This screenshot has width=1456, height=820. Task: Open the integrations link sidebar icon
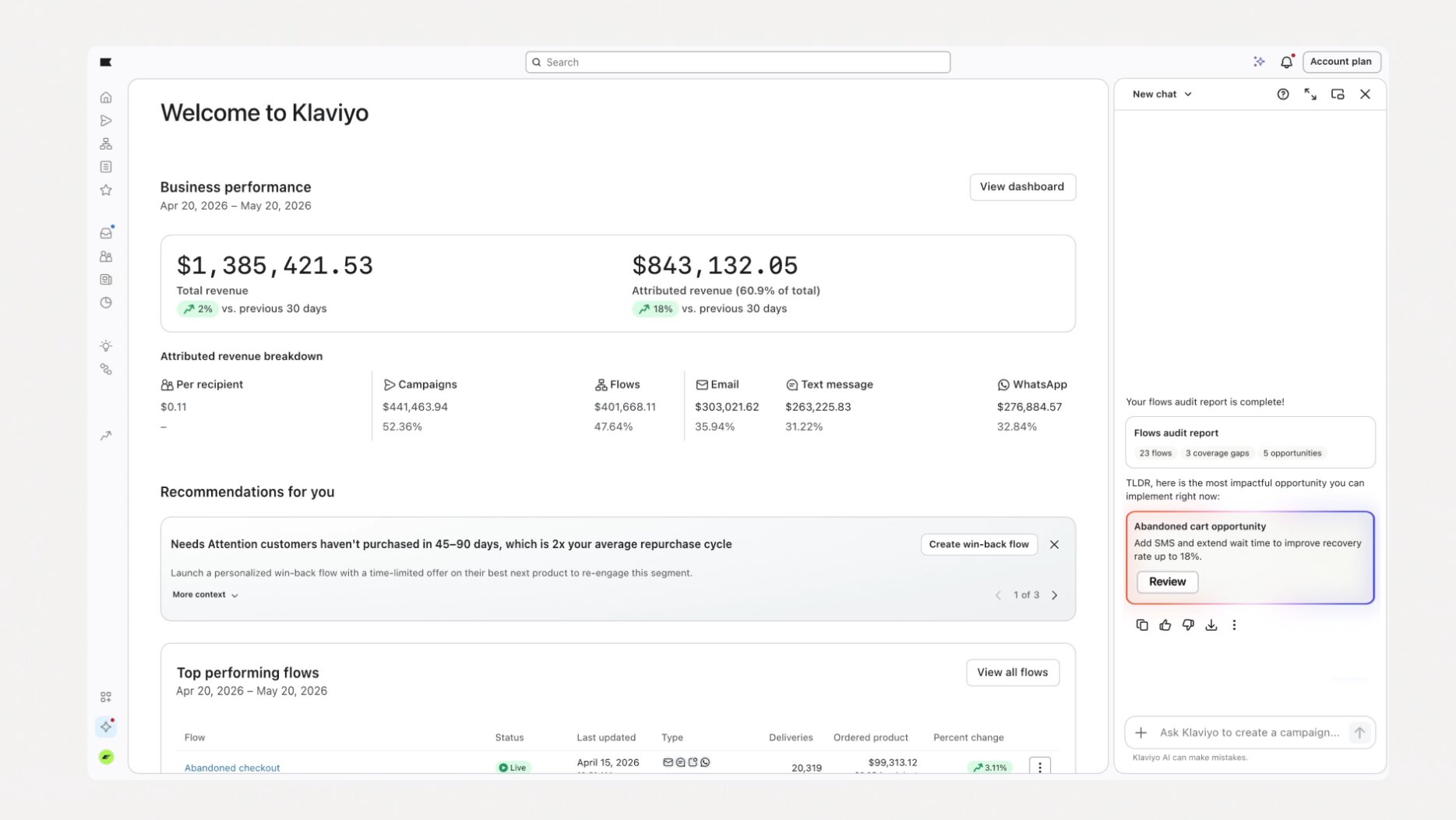(x=106, y=369)
